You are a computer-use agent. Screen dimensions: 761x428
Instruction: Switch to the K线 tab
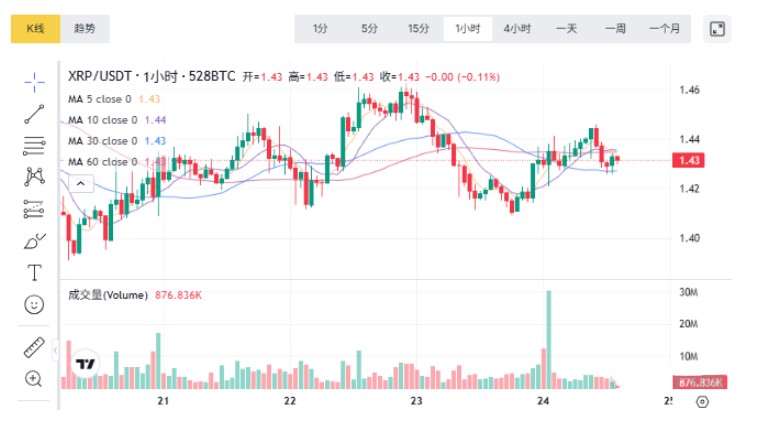pyautogui.click(x=35, y=29)
